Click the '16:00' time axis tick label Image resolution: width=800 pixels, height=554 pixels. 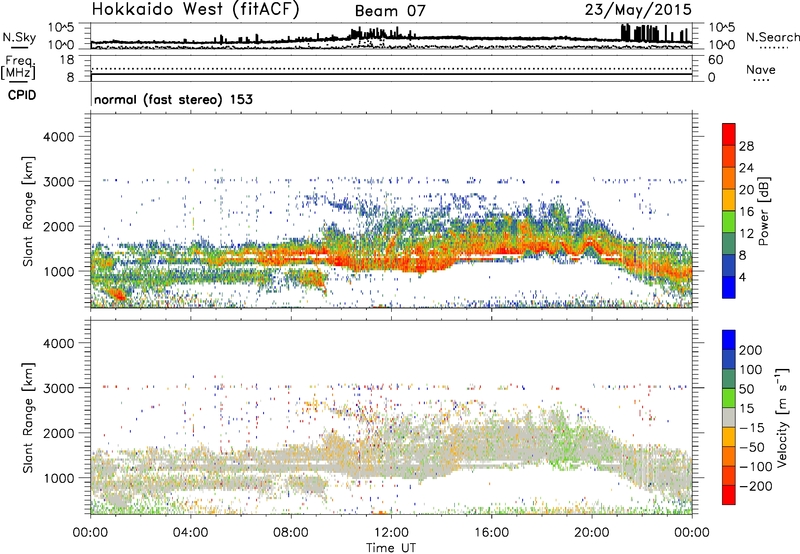coord(491,533)
